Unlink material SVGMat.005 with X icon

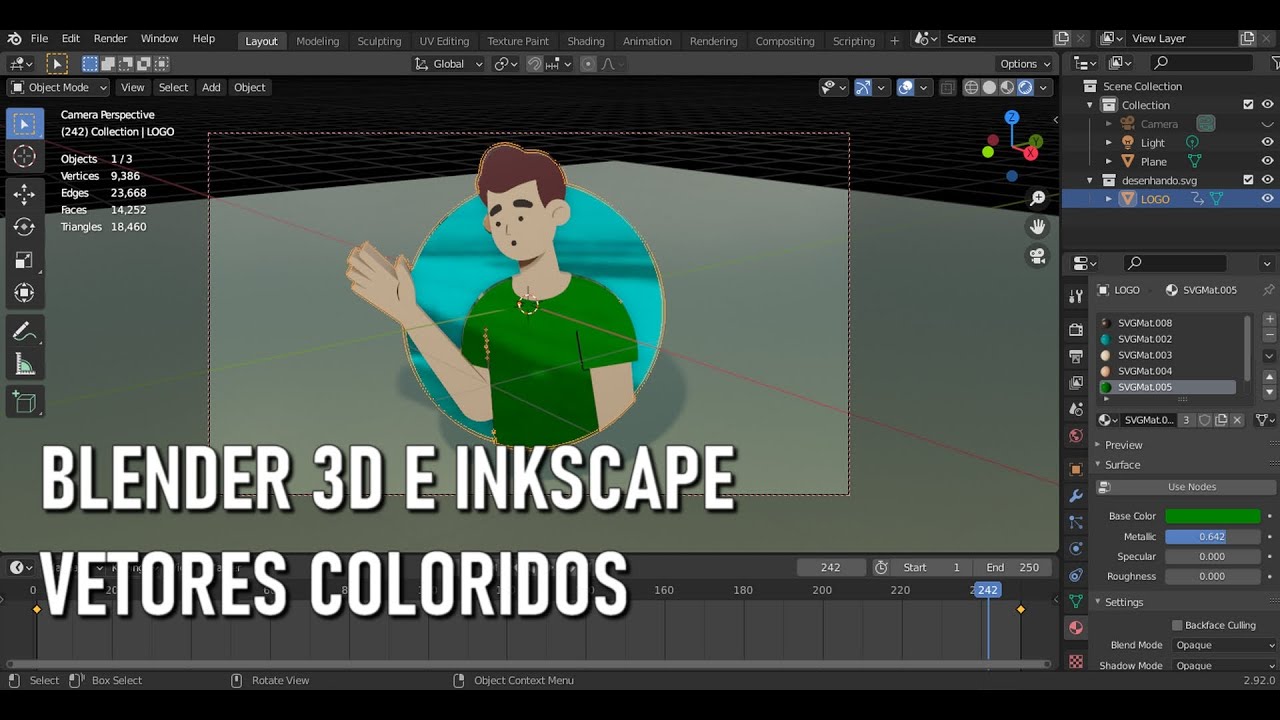1237,420
